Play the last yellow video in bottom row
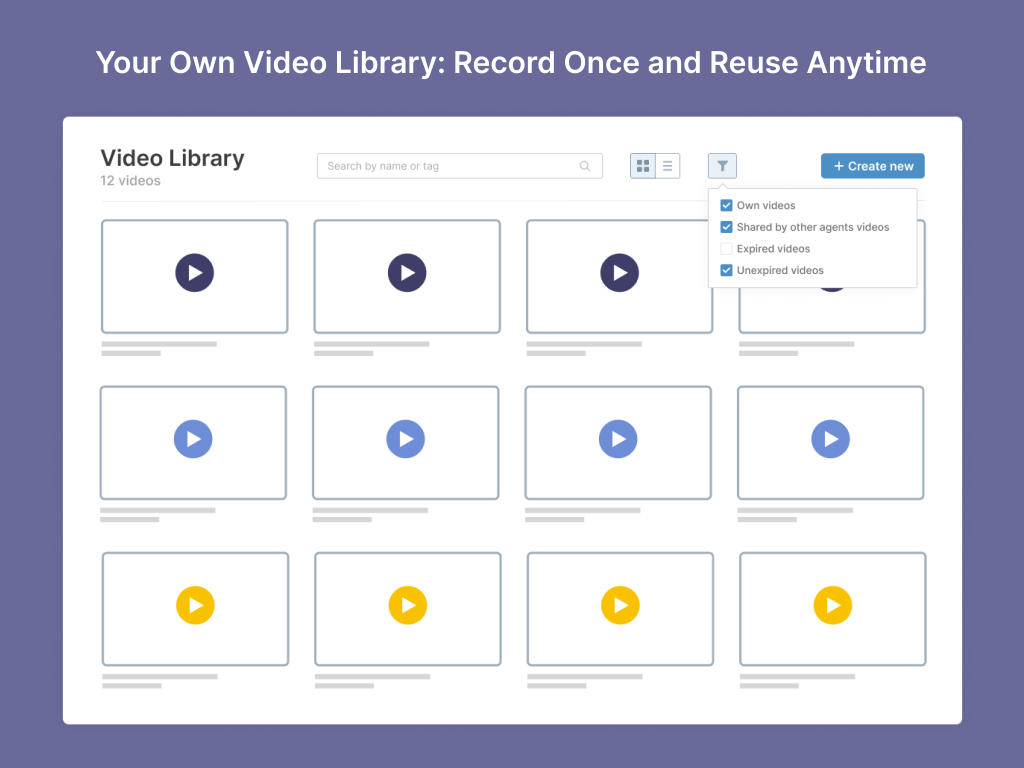 tap(832, 605)
